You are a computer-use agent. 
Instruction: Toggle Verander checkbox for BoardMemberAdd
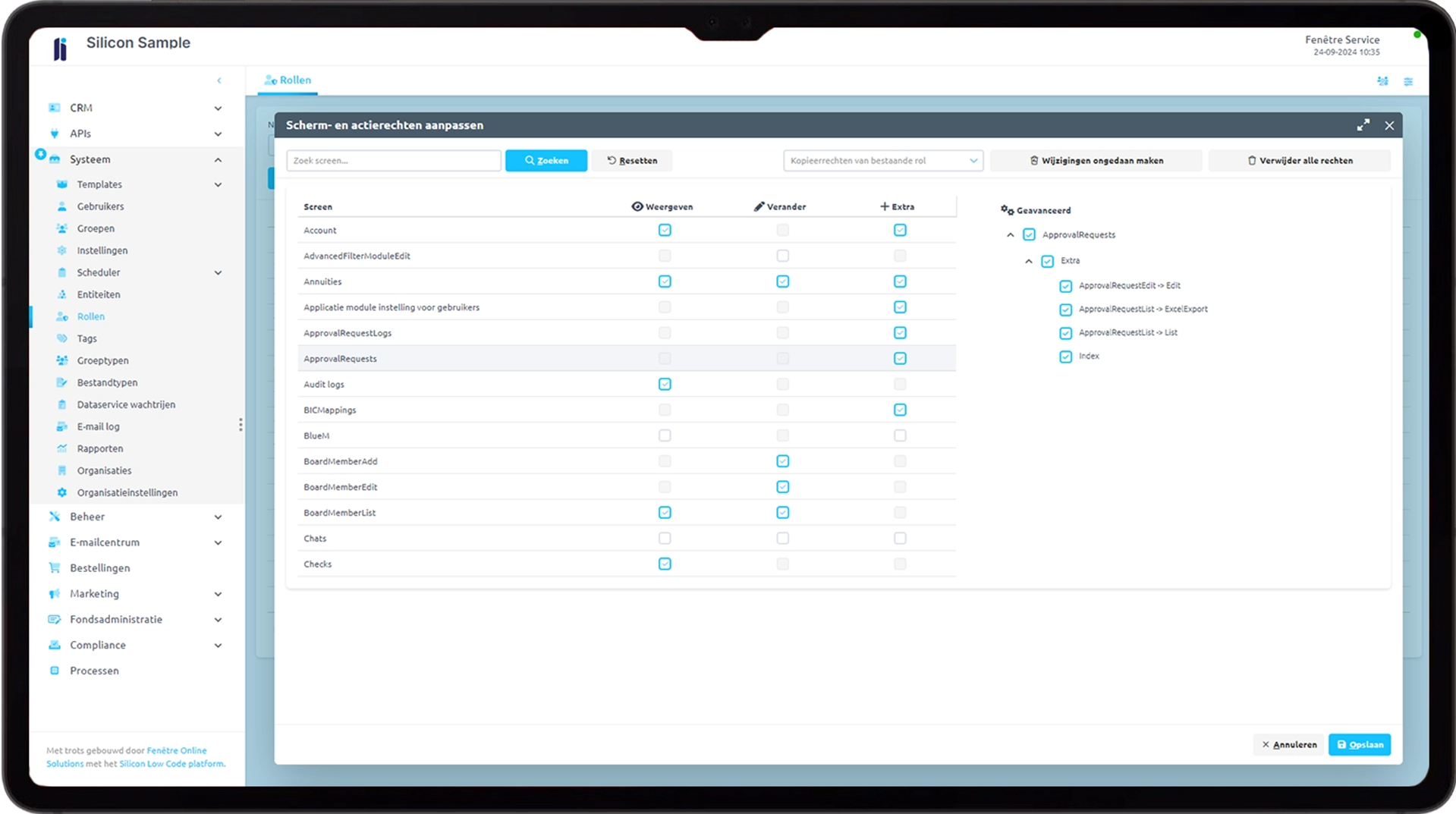783,461
